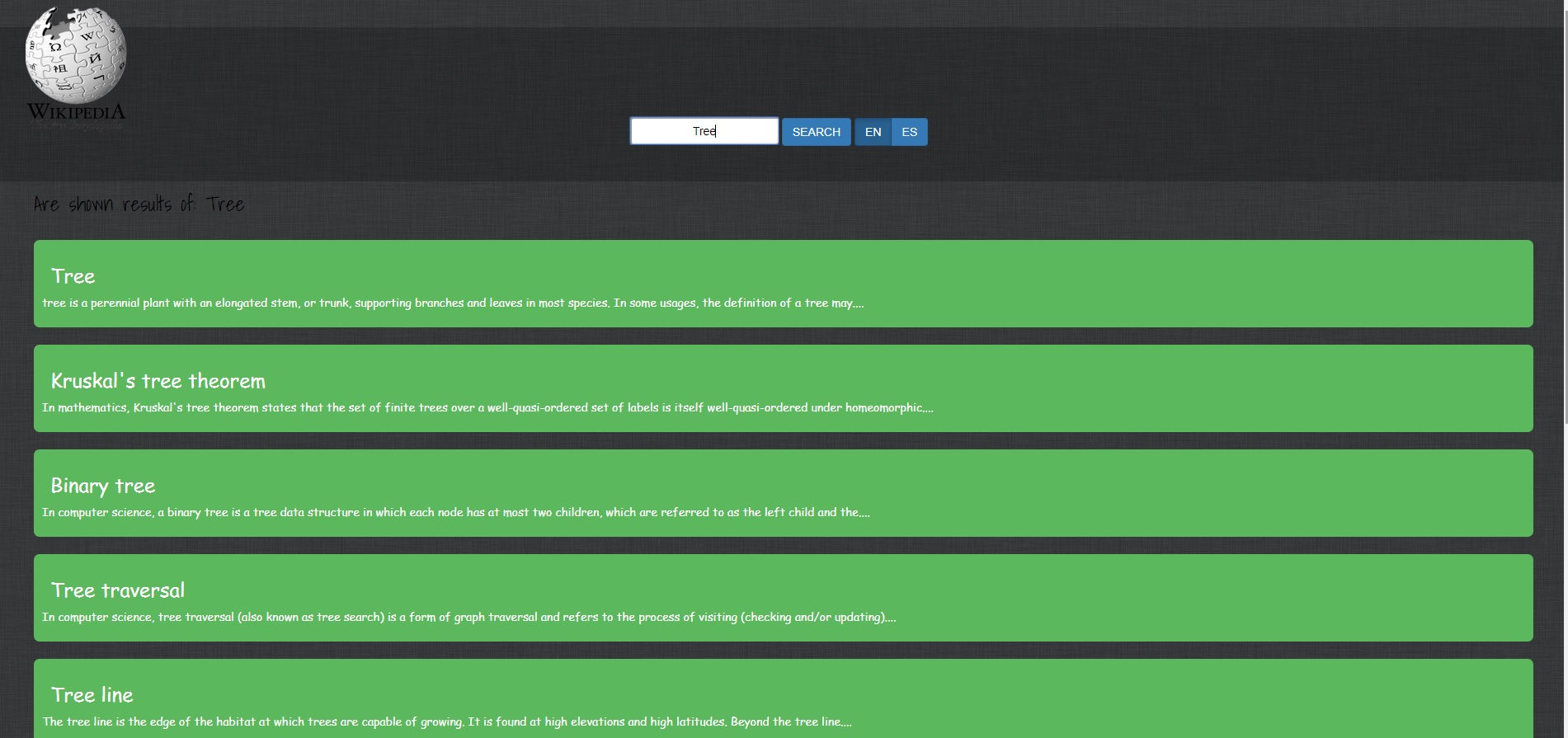
Task: Focus the search field containing "Tree"
Action: 704,131
